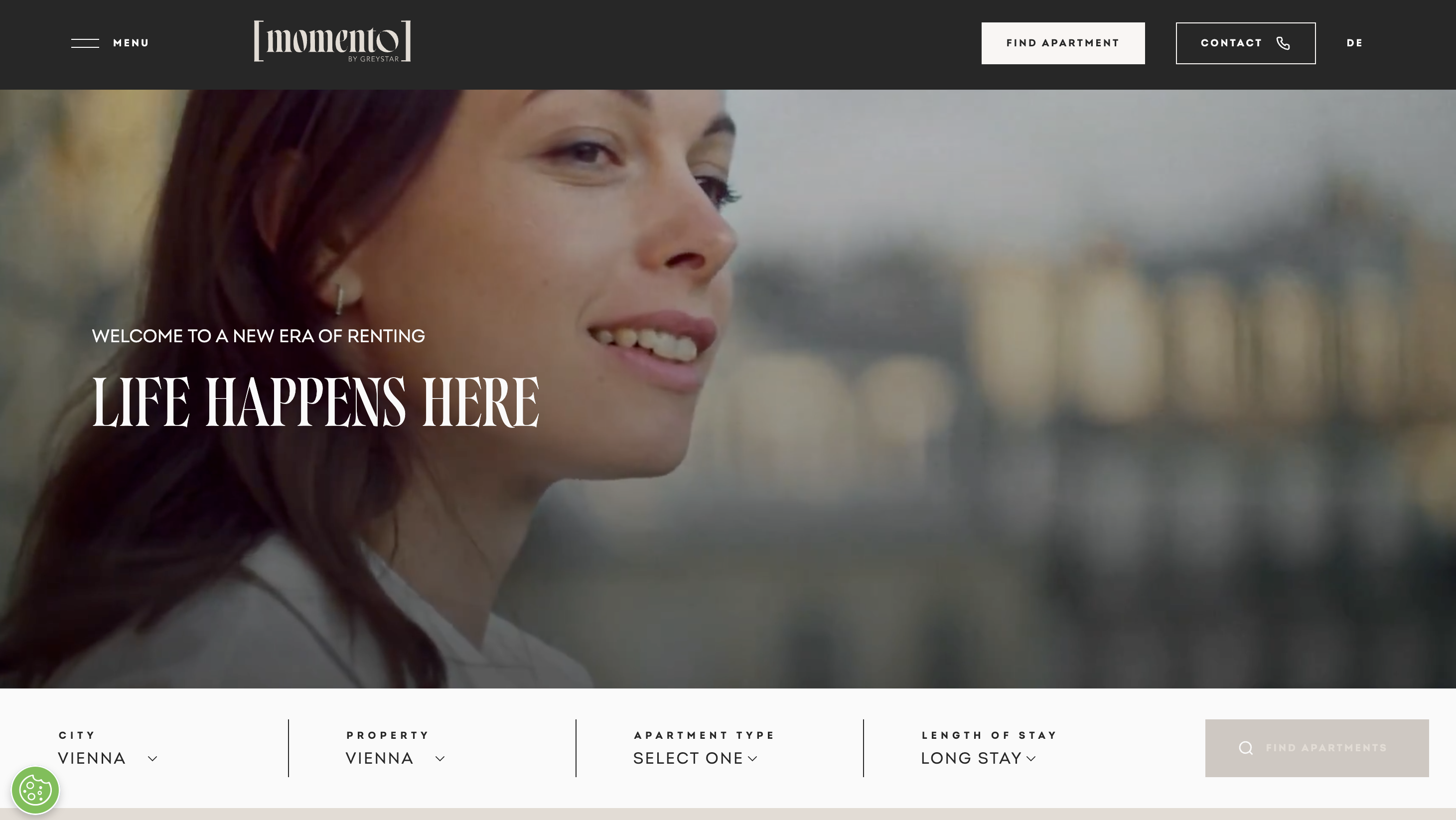Expand the City Vienna dropdown

tap(108, 758)
